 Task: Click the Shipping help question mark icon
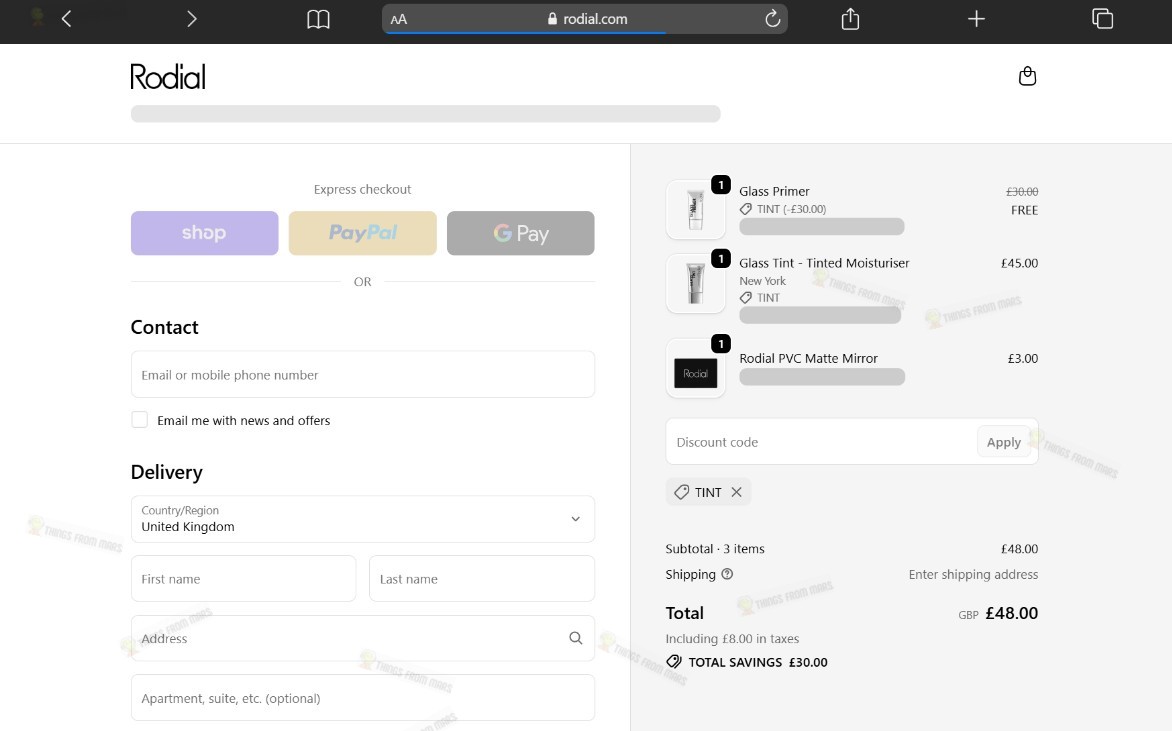tap(727, 574)
